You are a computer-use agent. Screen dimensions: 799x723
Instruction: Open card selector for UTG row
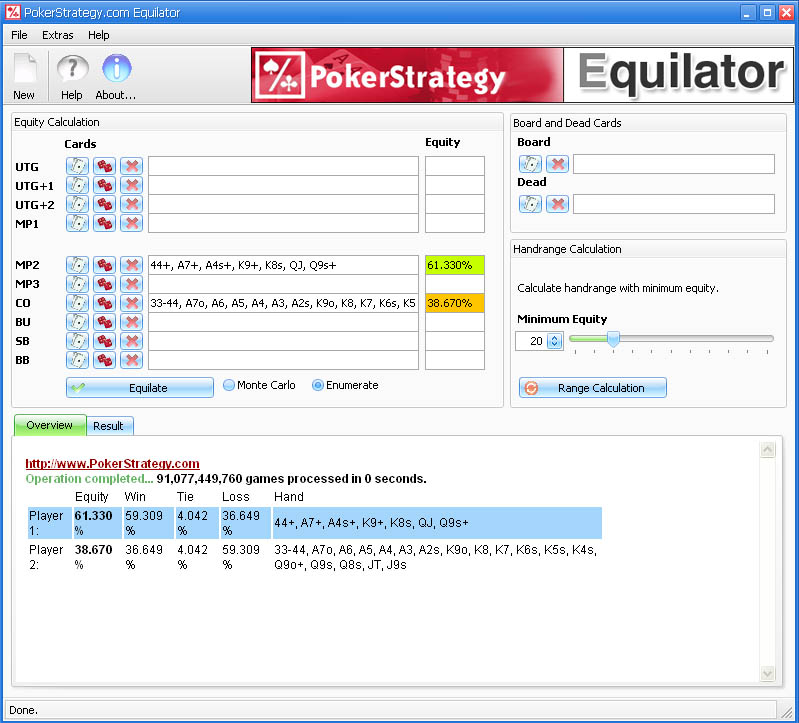[x=77, y=166]
